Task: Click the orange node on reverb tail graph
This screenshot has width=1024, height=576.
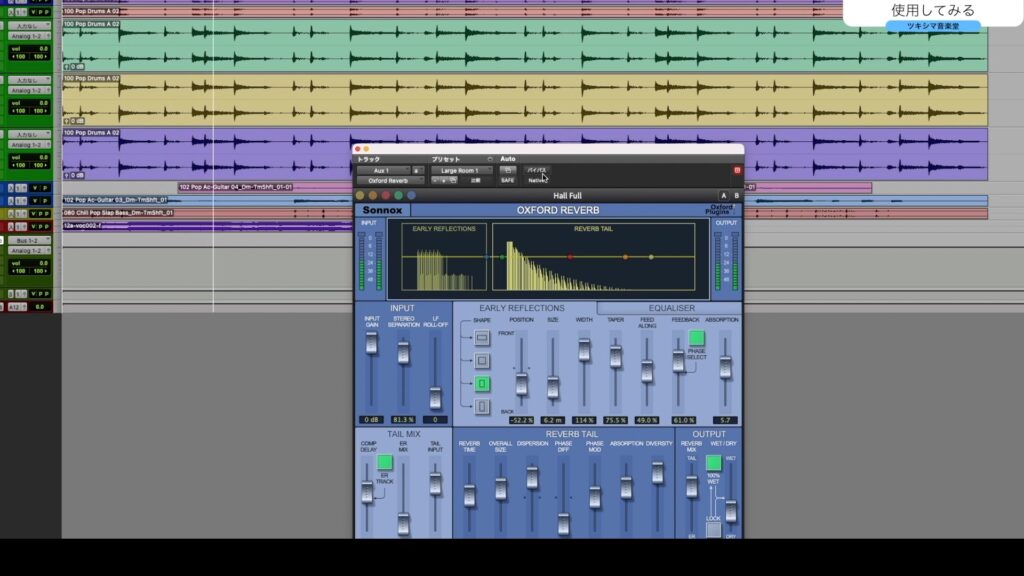Action: (626, 257)
